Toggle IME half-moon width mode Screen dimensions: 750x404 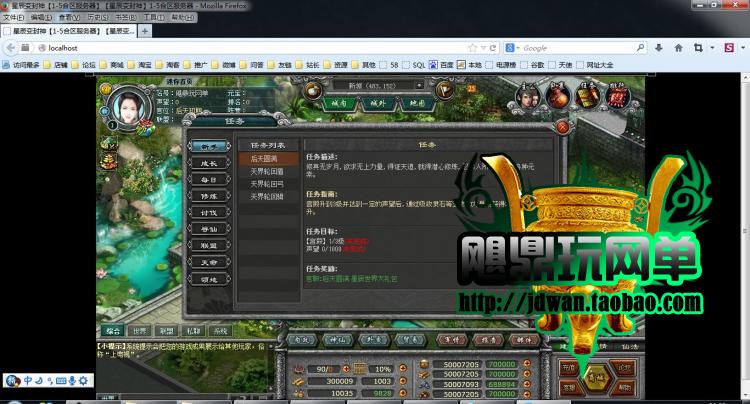coord(39,381)
